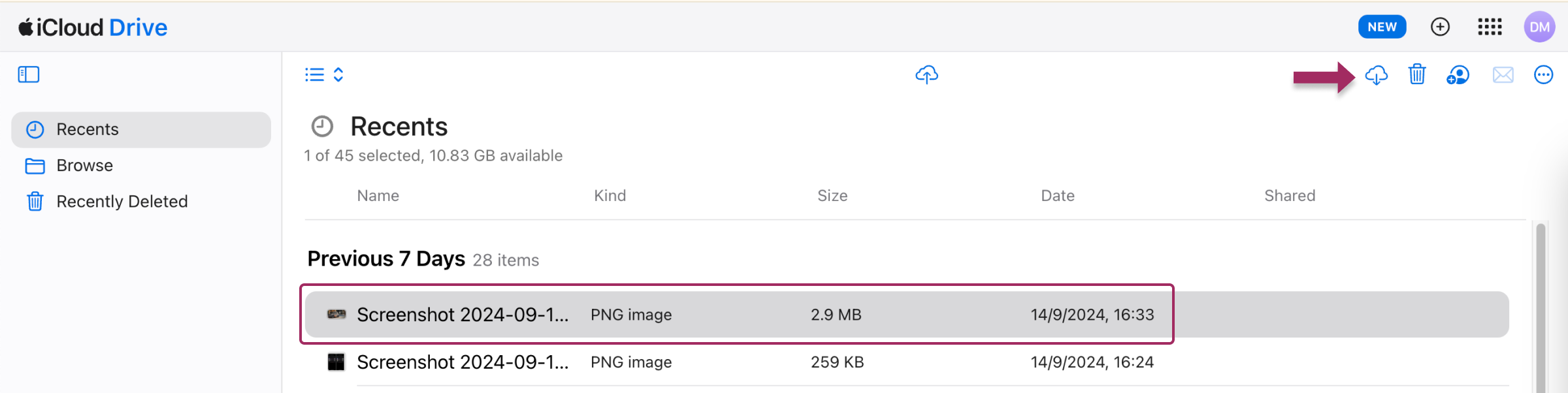Toggle the sidebar panel visibility

[x=29, y=74]
